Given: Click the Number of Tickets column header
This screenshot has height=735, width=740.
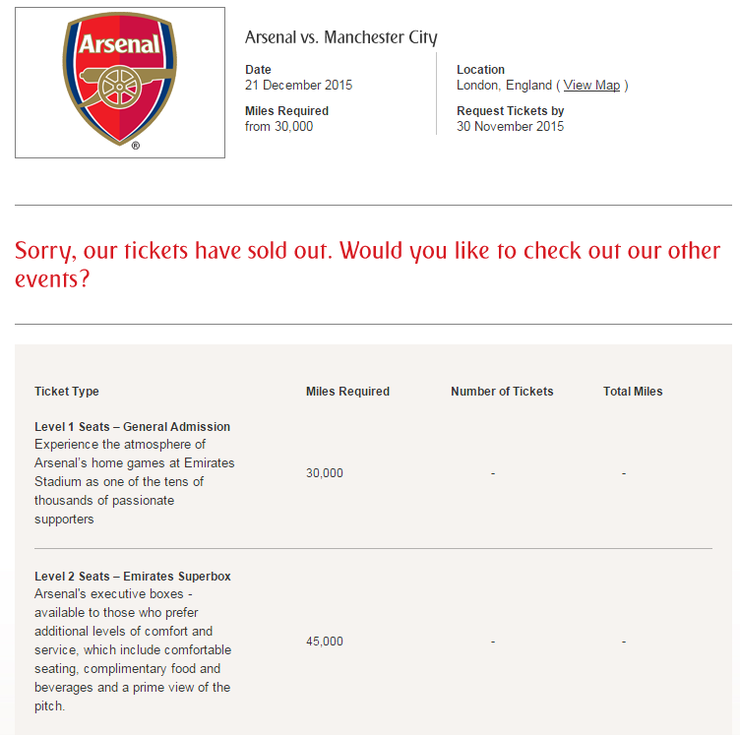Looking at the screenshot, I should click(x=502, y=391).
